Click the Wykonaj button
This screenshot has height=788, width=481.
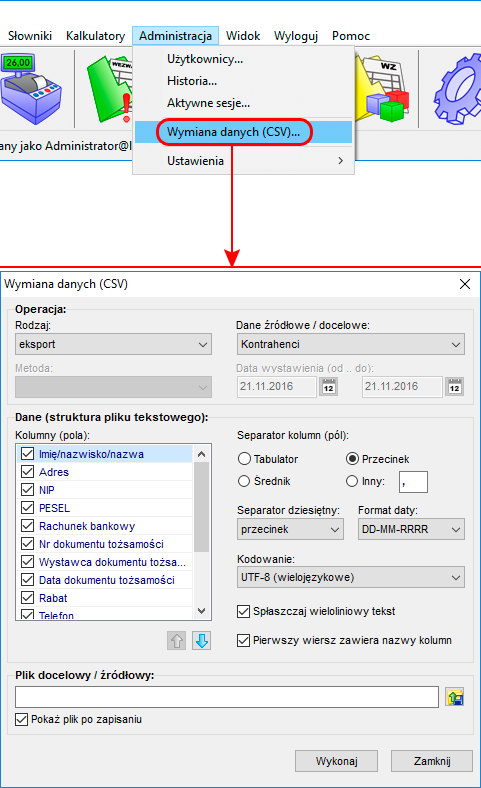click(336, 761)
